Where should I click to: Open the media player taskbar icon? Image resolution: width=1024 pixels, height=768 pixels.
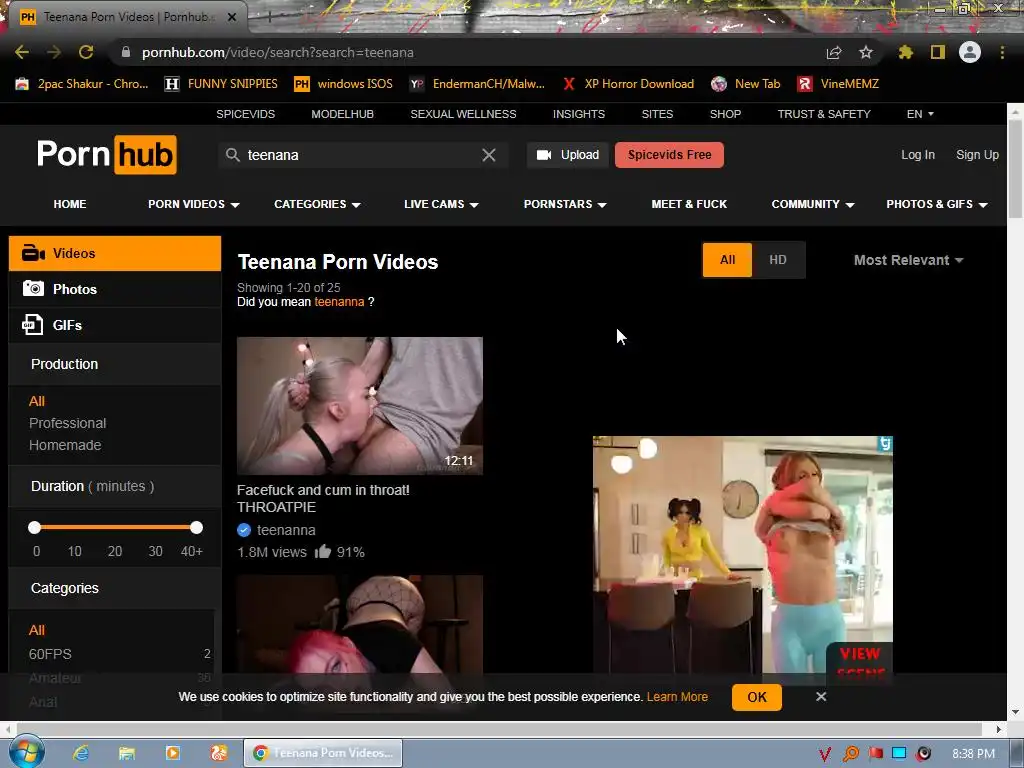173,753
